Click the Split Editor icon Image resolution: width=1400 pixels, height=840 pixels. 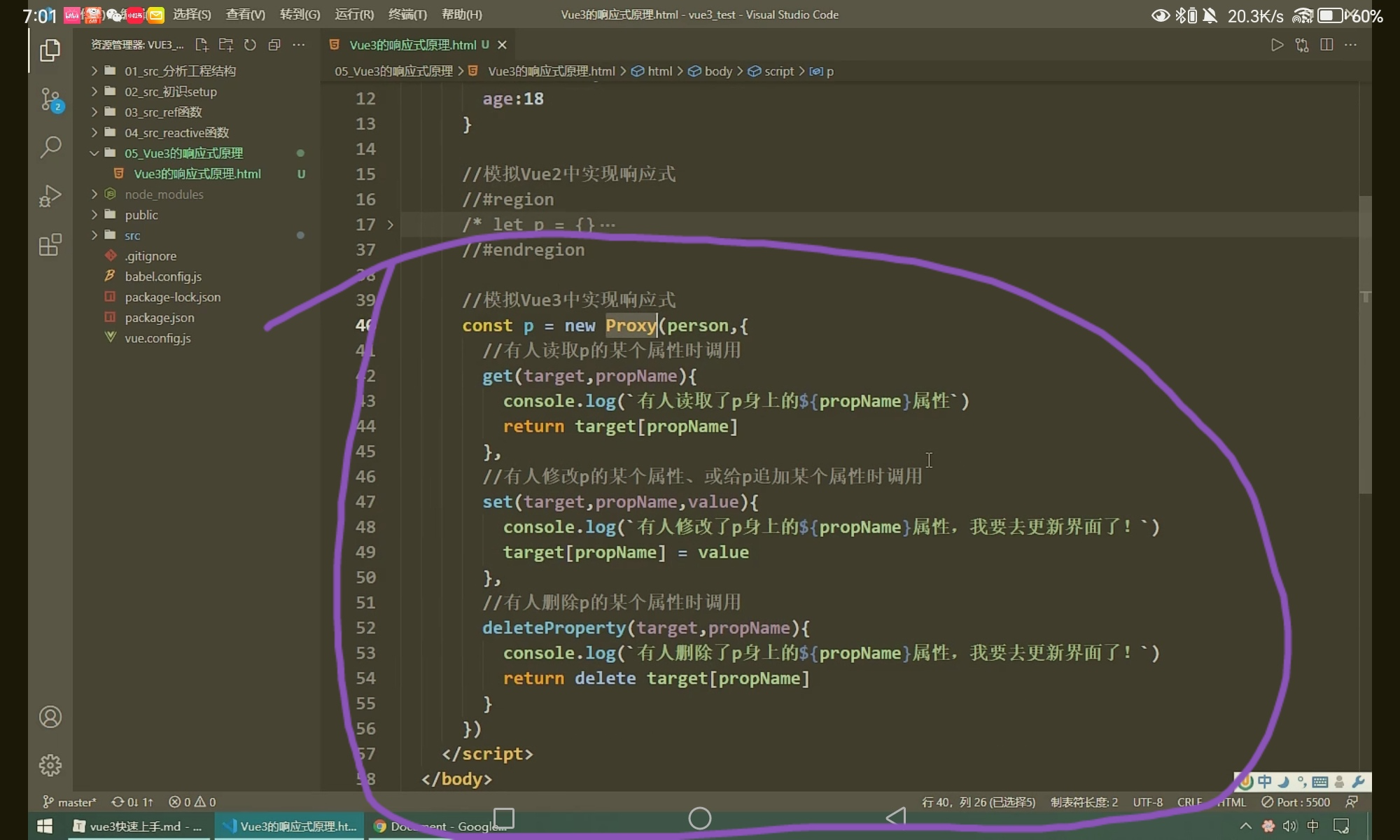pyautogui.click(x=1326, y=45)
